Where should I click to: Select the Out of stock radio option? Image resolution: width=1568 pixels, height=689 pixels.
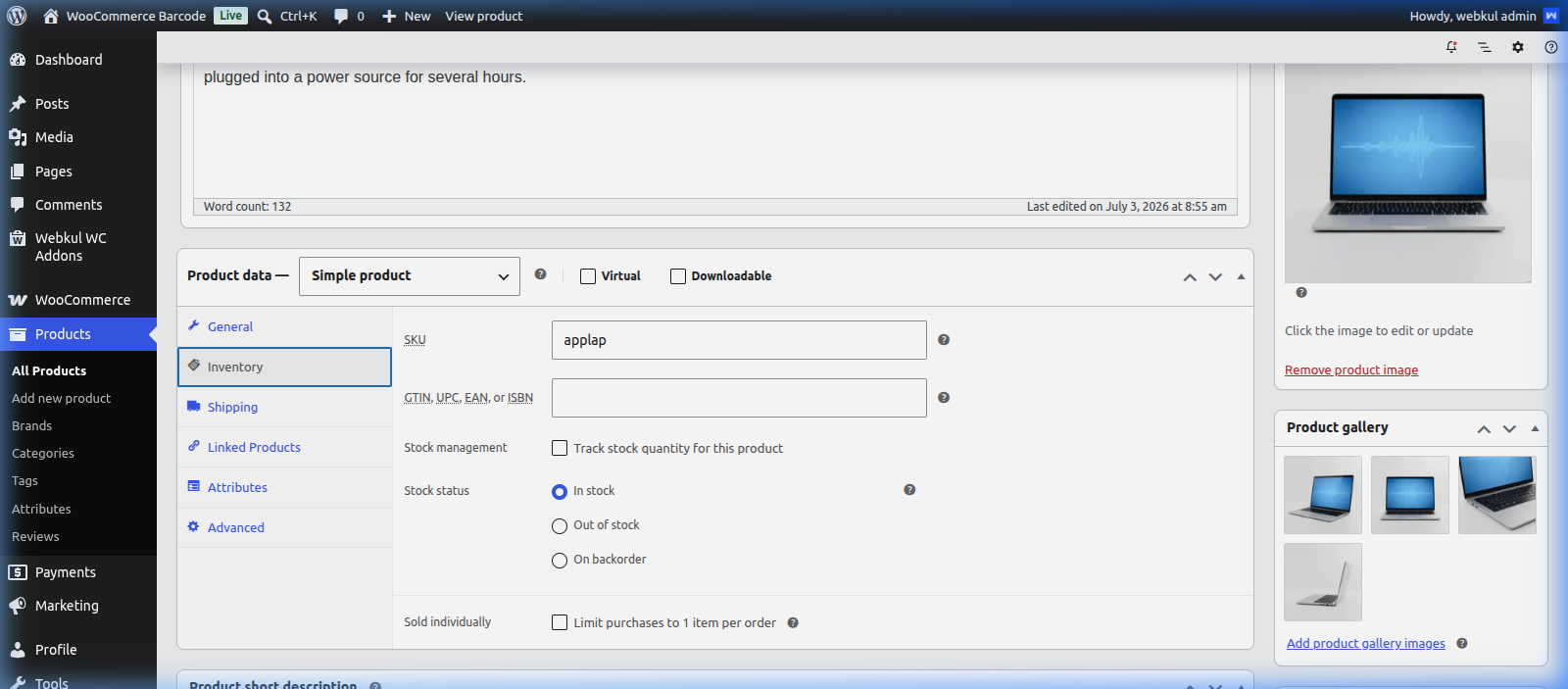point(560,526)
